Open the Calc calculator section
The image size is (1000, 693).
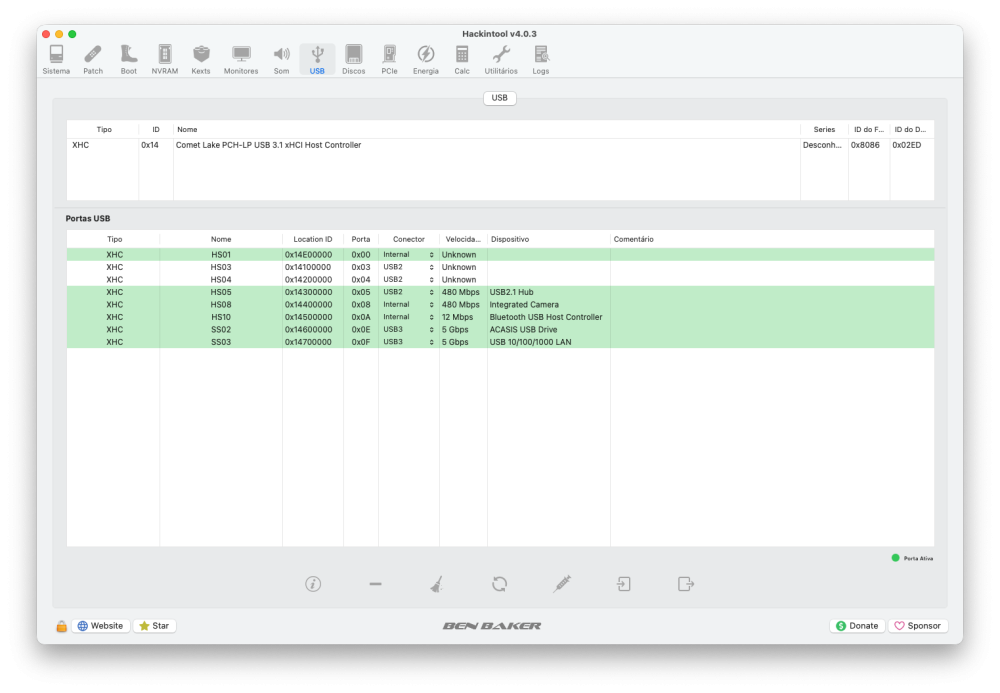point(462,60)
